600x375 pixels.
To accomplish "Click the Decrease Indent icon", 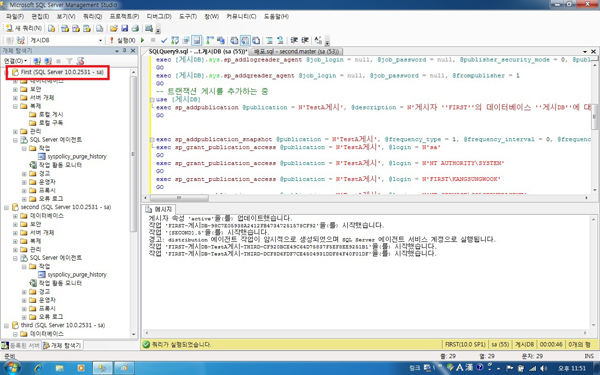I will [x=294, y=40].
